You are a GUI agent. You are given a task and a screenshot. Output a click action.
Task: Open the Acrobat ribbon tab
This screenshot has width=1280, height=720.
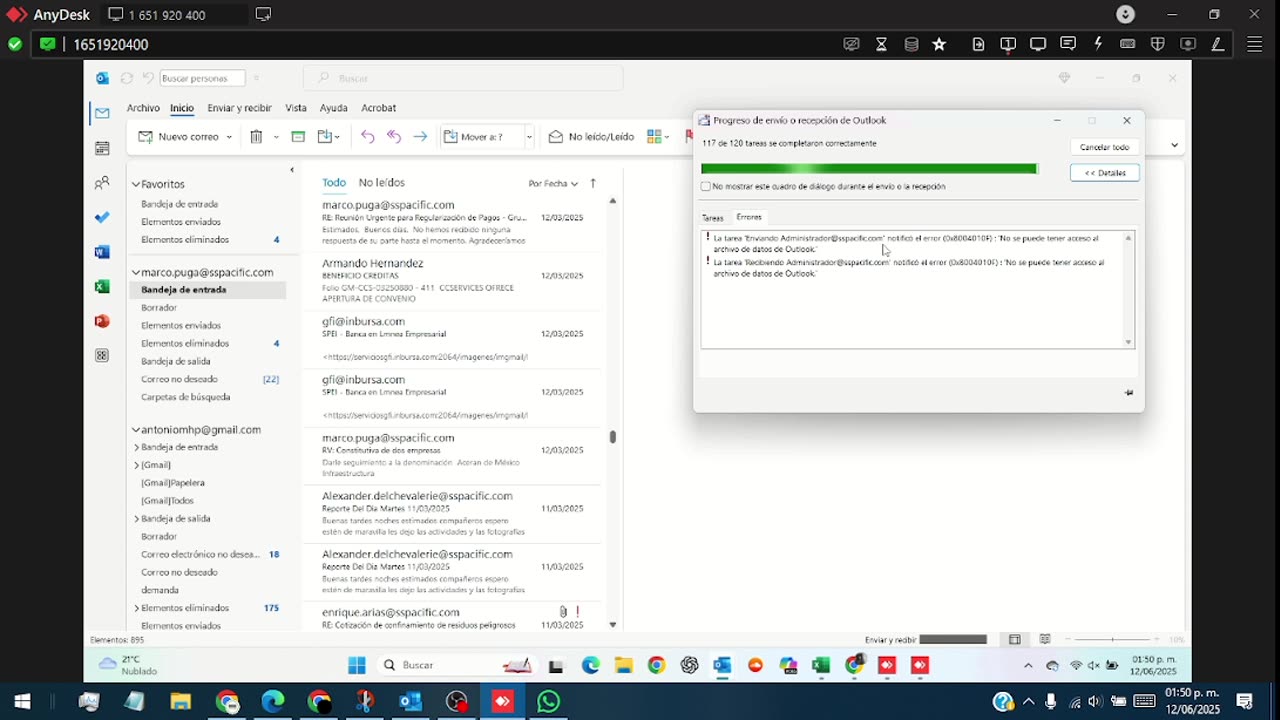click(378, 108)
